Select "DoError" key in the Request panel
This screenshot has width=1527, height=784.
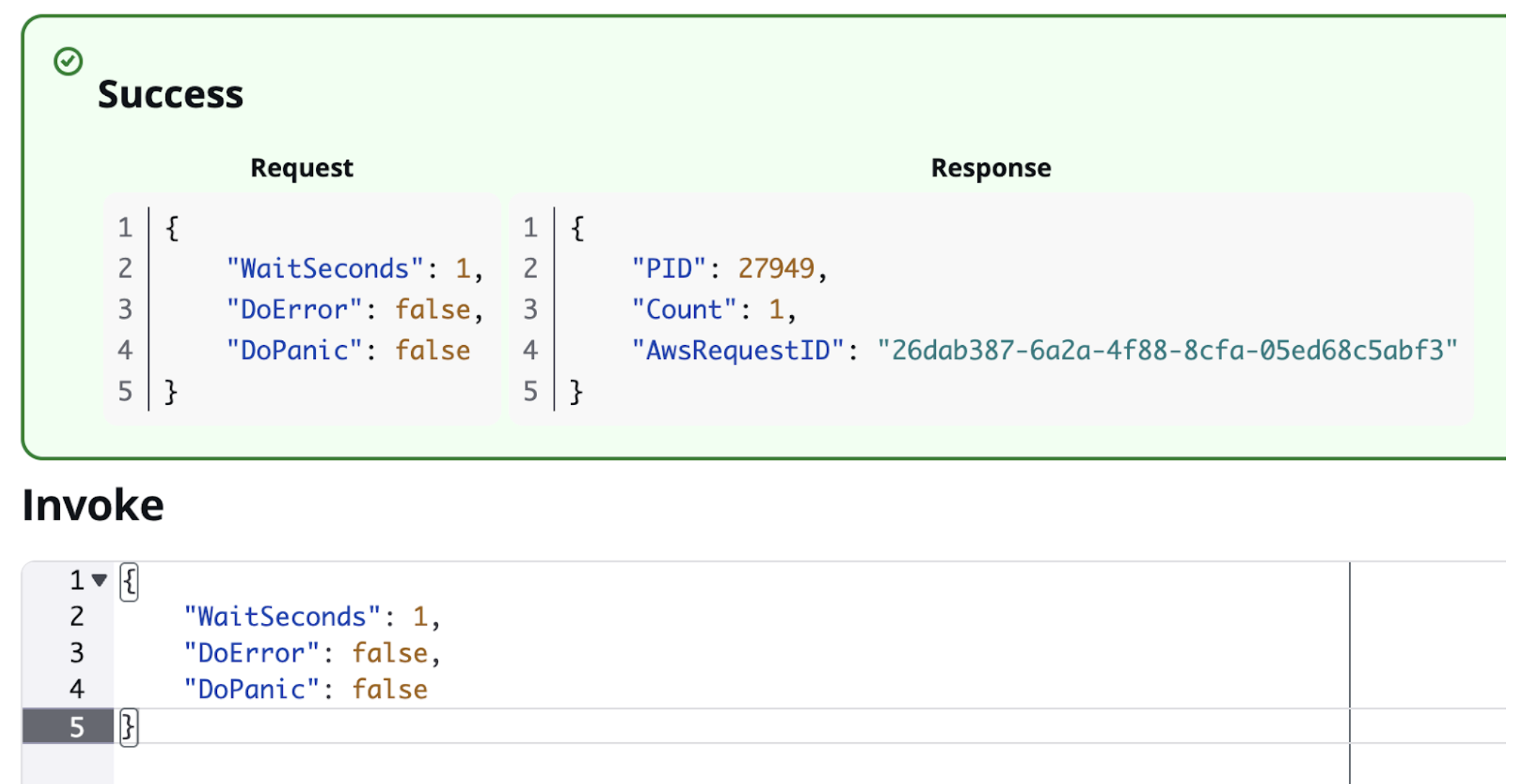click(x=293, y=310)
